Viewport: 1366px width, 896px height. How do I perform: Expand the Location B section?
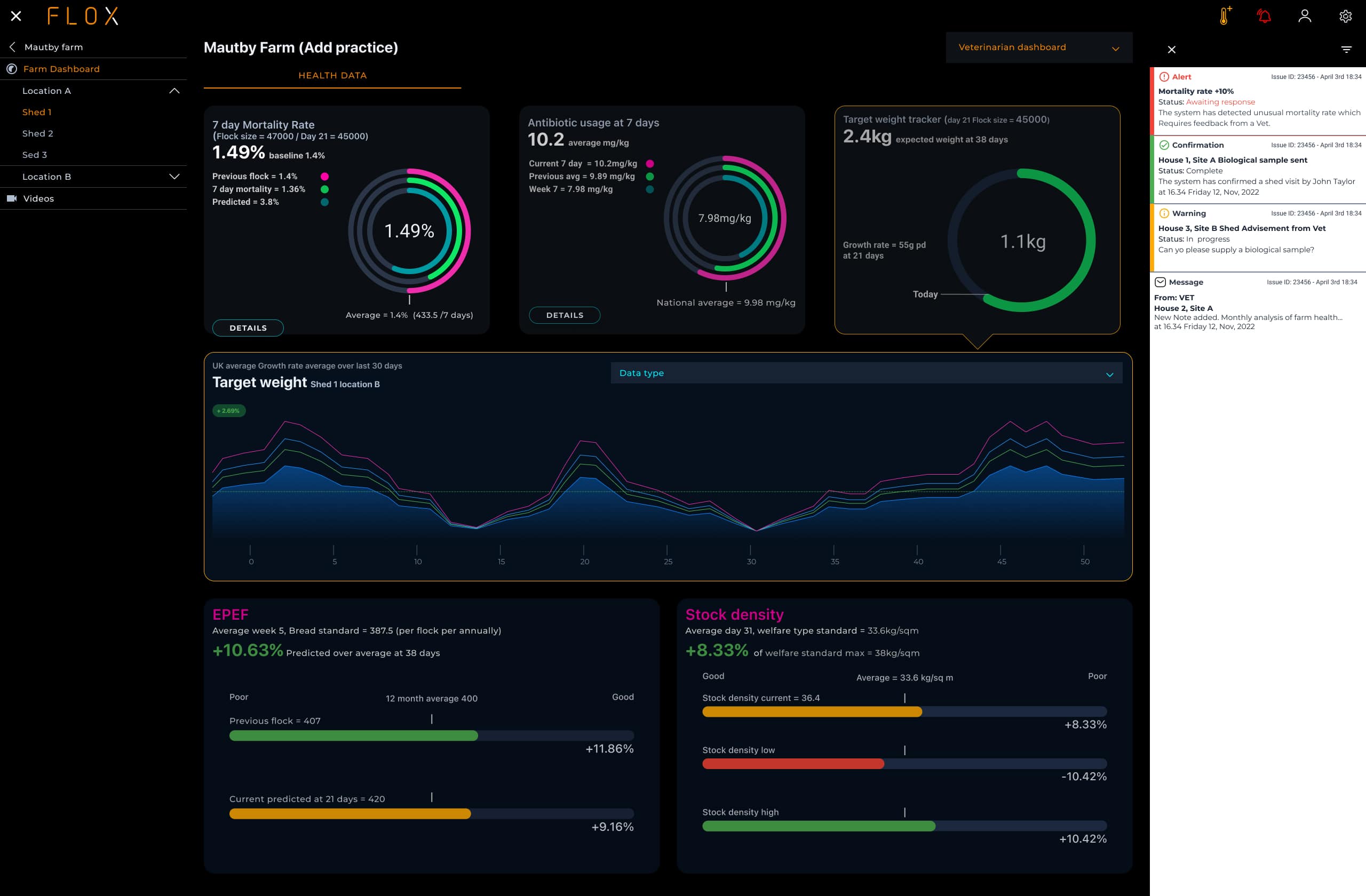pyautogui.click(x=175, y=176)
